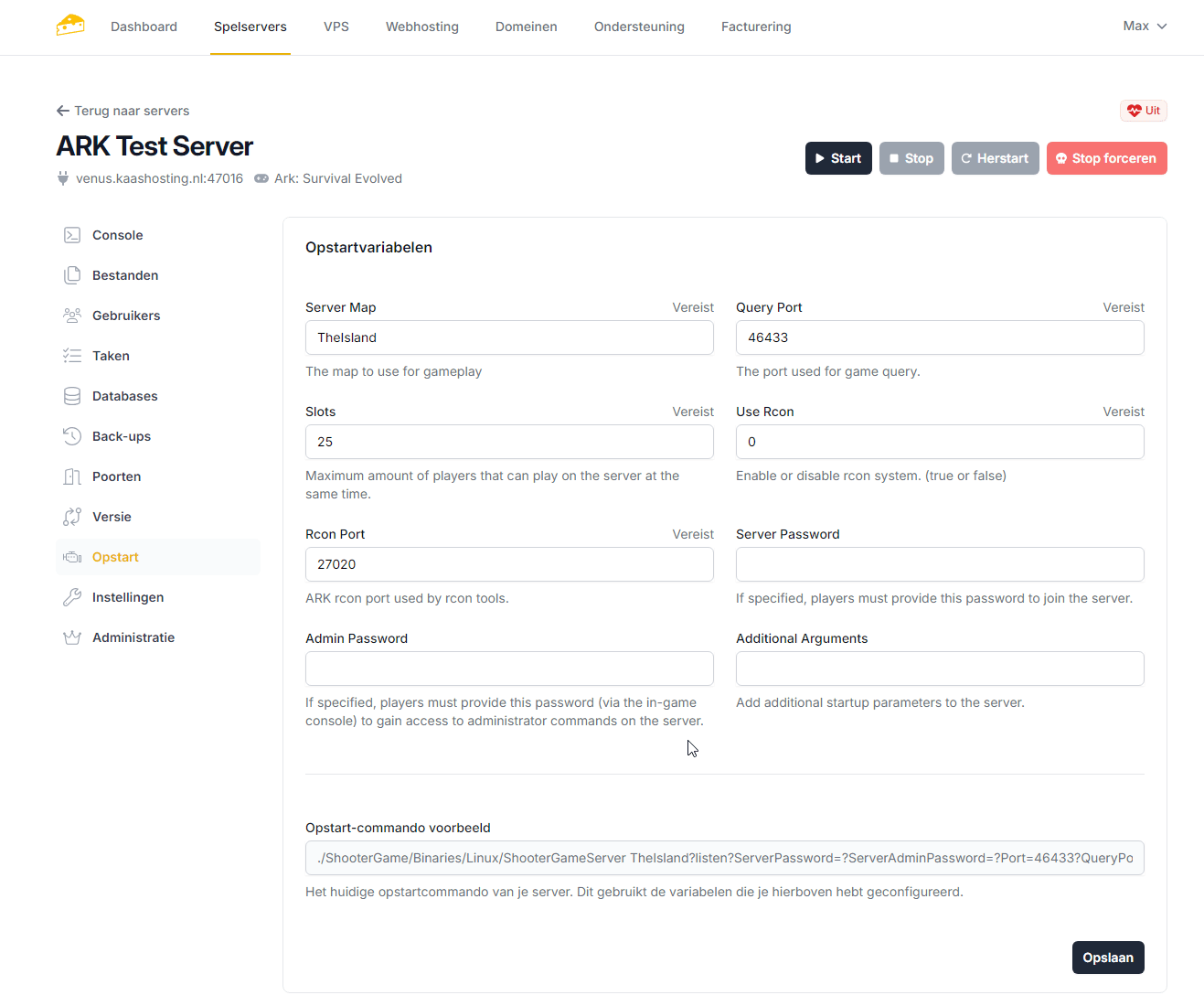Focus the Server Password field
Image resolution: width=1204 pixels, height=1006 pixels.
939,564
